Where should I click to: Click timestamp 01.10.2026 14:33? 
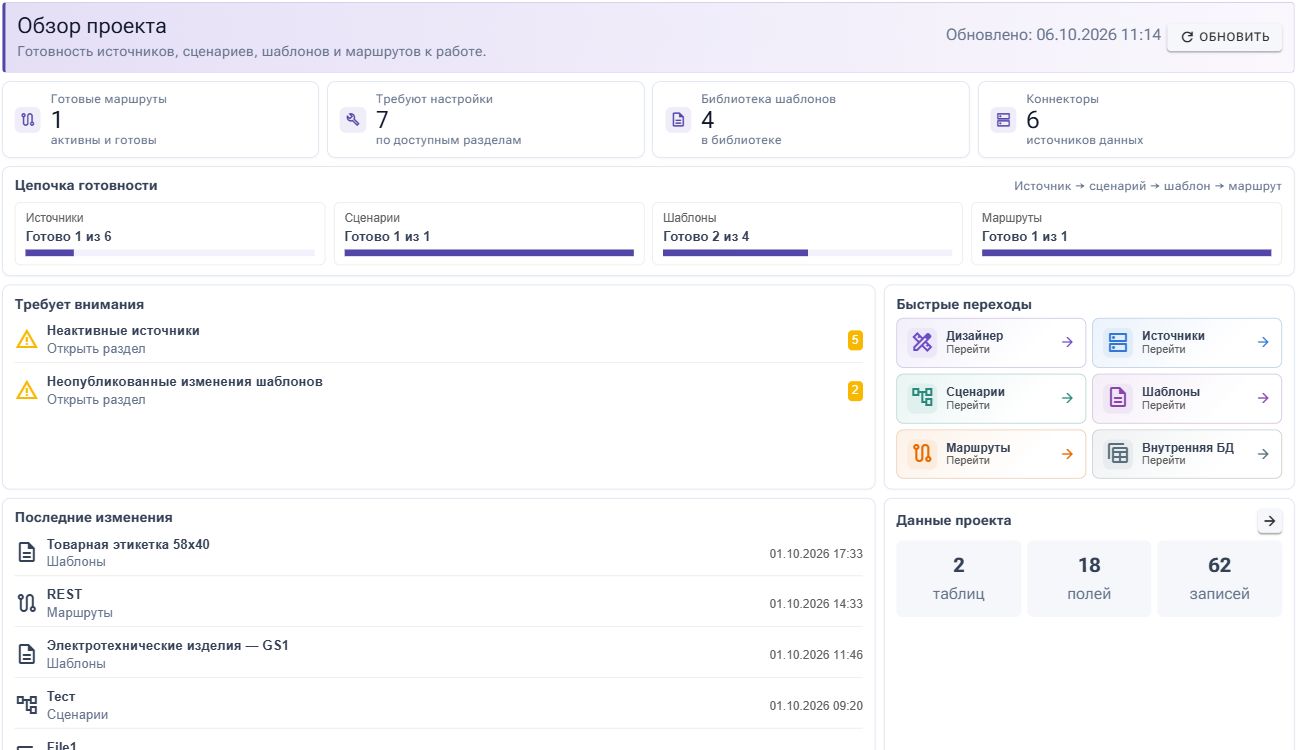tap(816, 604)
